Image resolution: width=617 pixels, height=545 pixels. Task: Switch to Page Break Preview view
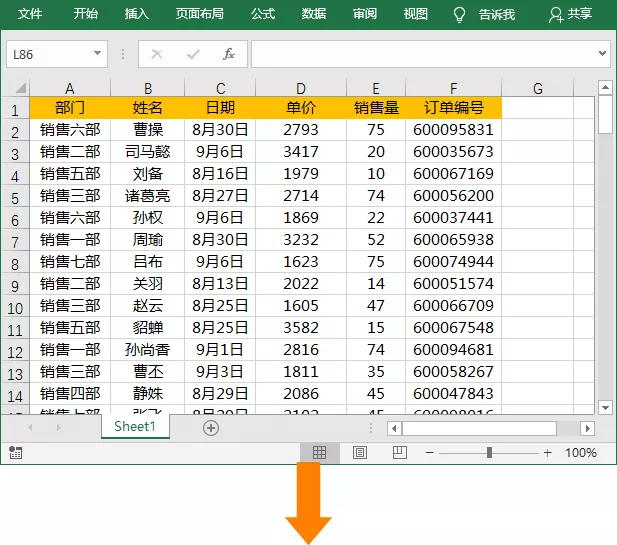399,453
